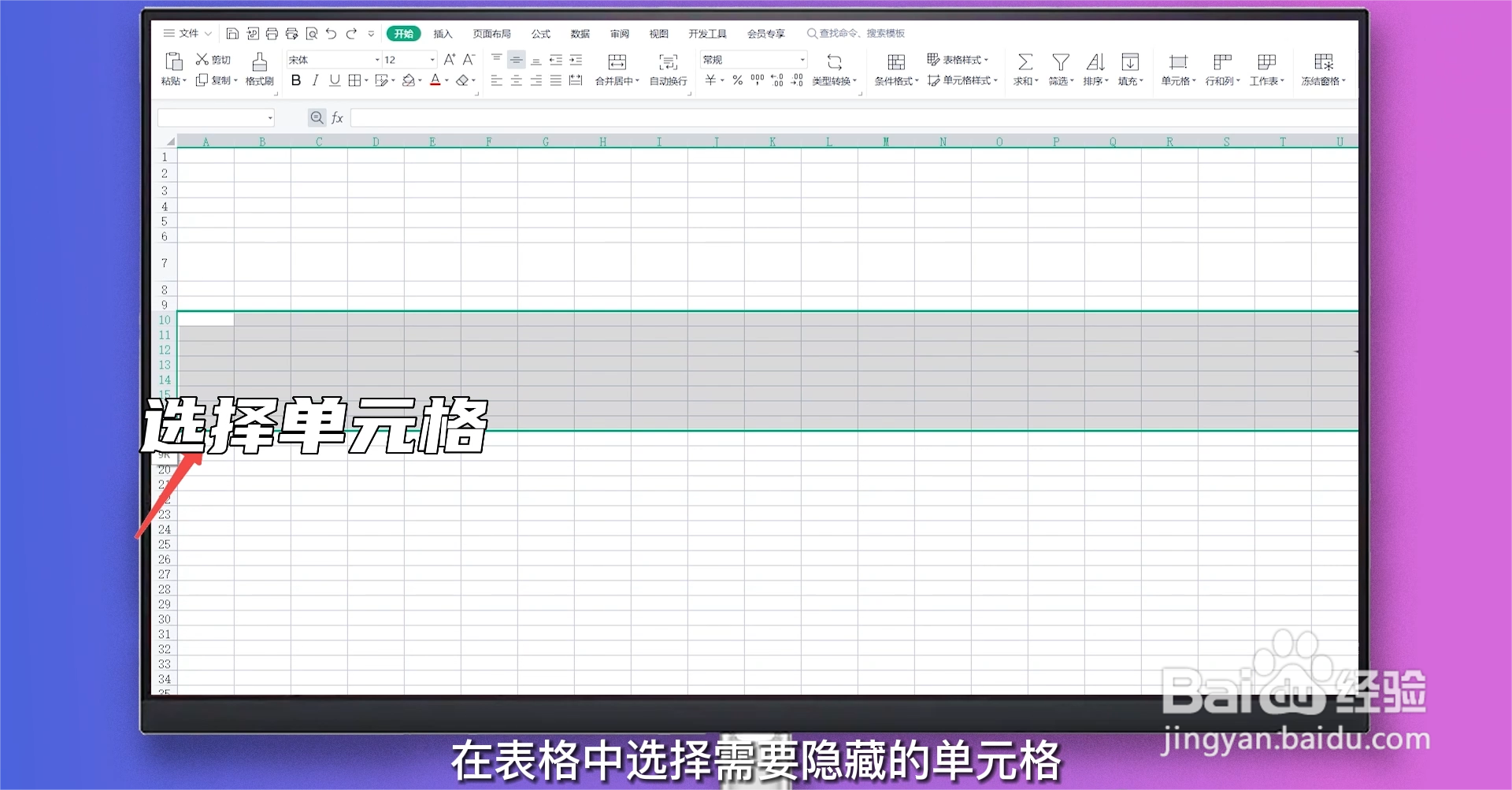This screenshot has width=1512, height=790.
Task: Click in the formula bar input field
Action: [x=854, y=118]
